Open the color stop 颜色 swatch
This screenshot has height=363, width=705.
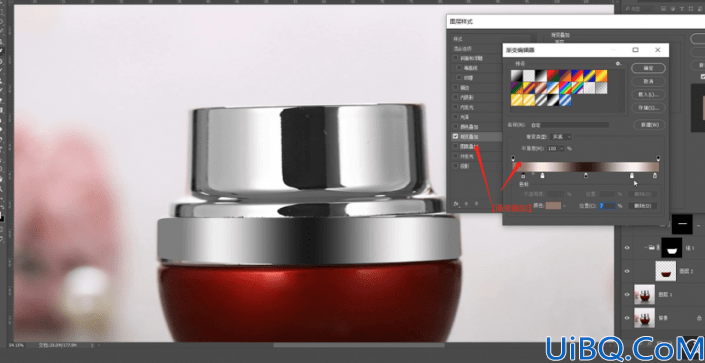(x=553, y=206)
